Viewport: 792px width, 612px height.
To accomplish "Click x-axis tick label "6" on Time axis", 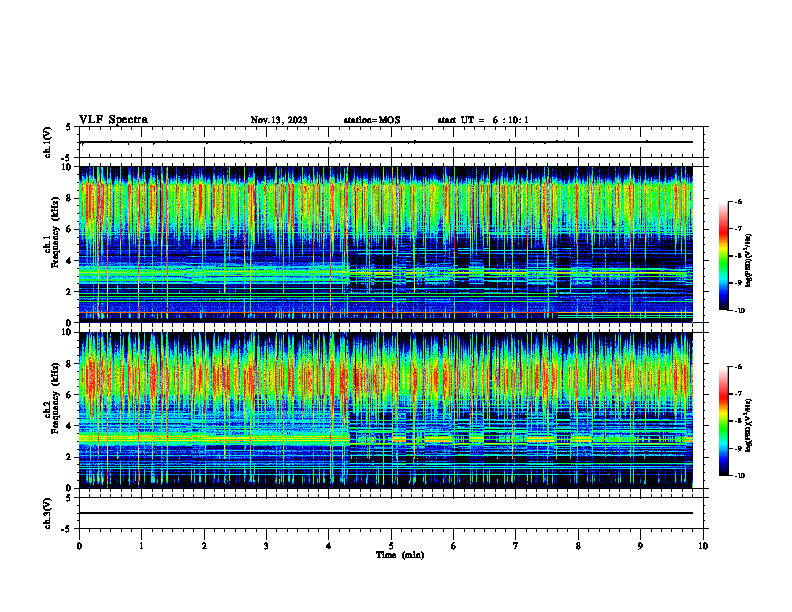I will 454,546.
